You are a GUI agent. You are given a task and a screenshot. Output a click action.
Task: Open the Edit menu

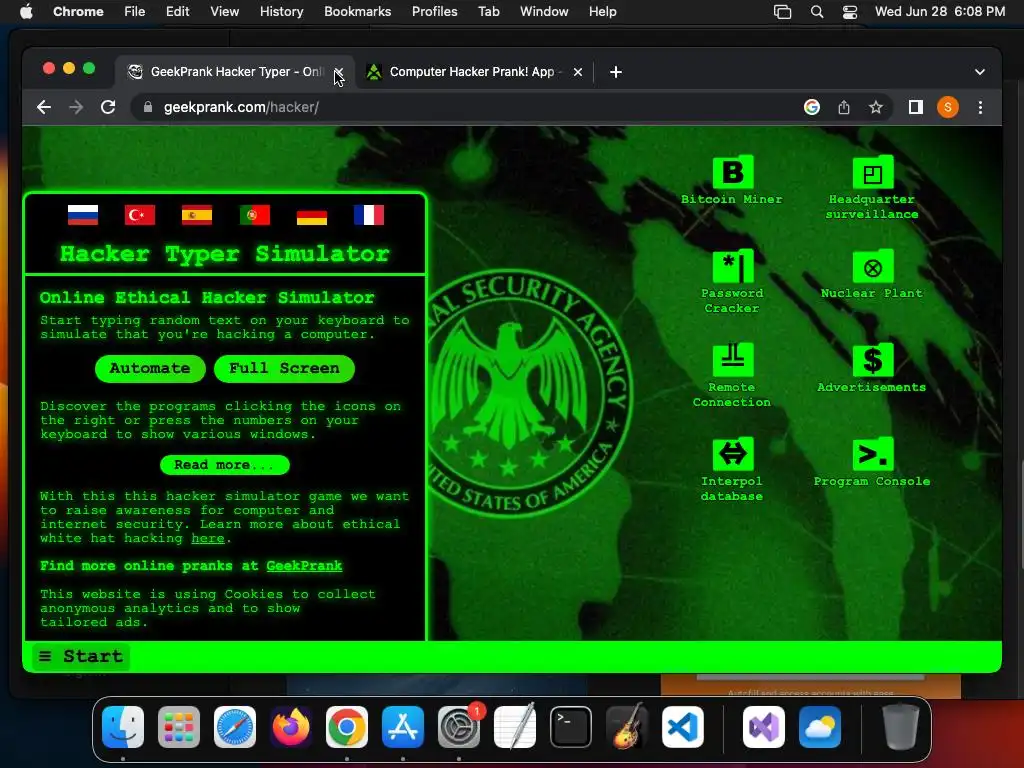(x=177, y=11)
